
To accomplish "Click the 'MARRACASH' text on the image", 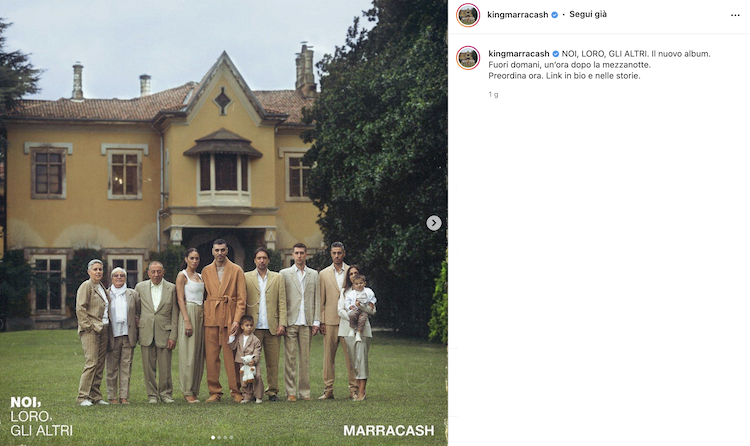I will pos(388,431).
